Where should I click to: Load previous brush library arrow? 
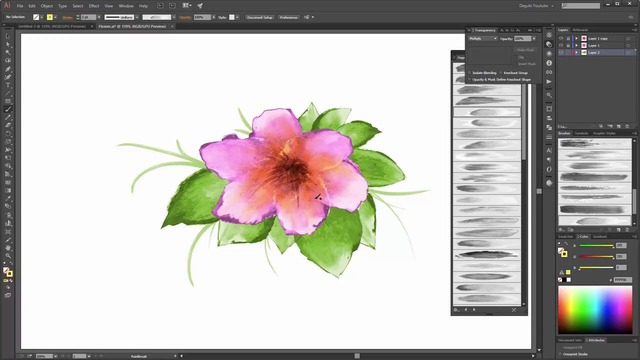tap(466, 310)
